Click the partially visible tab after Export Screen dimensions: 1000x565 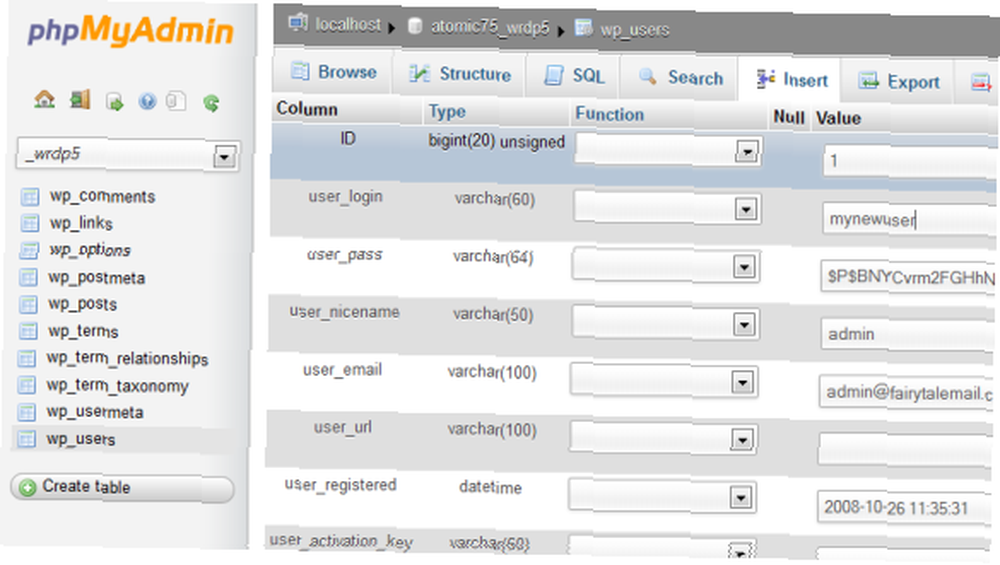tap(980, 82)
